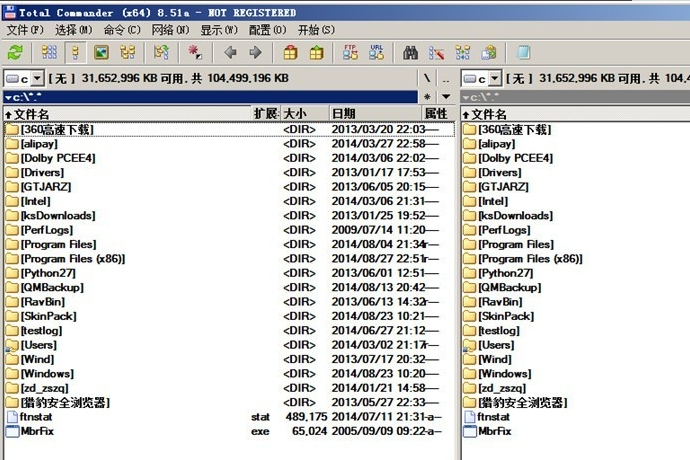Open the binoculars search files icon
Image resolution: width=690 pixels, height=460 pixels.
[x=410, y=53]
